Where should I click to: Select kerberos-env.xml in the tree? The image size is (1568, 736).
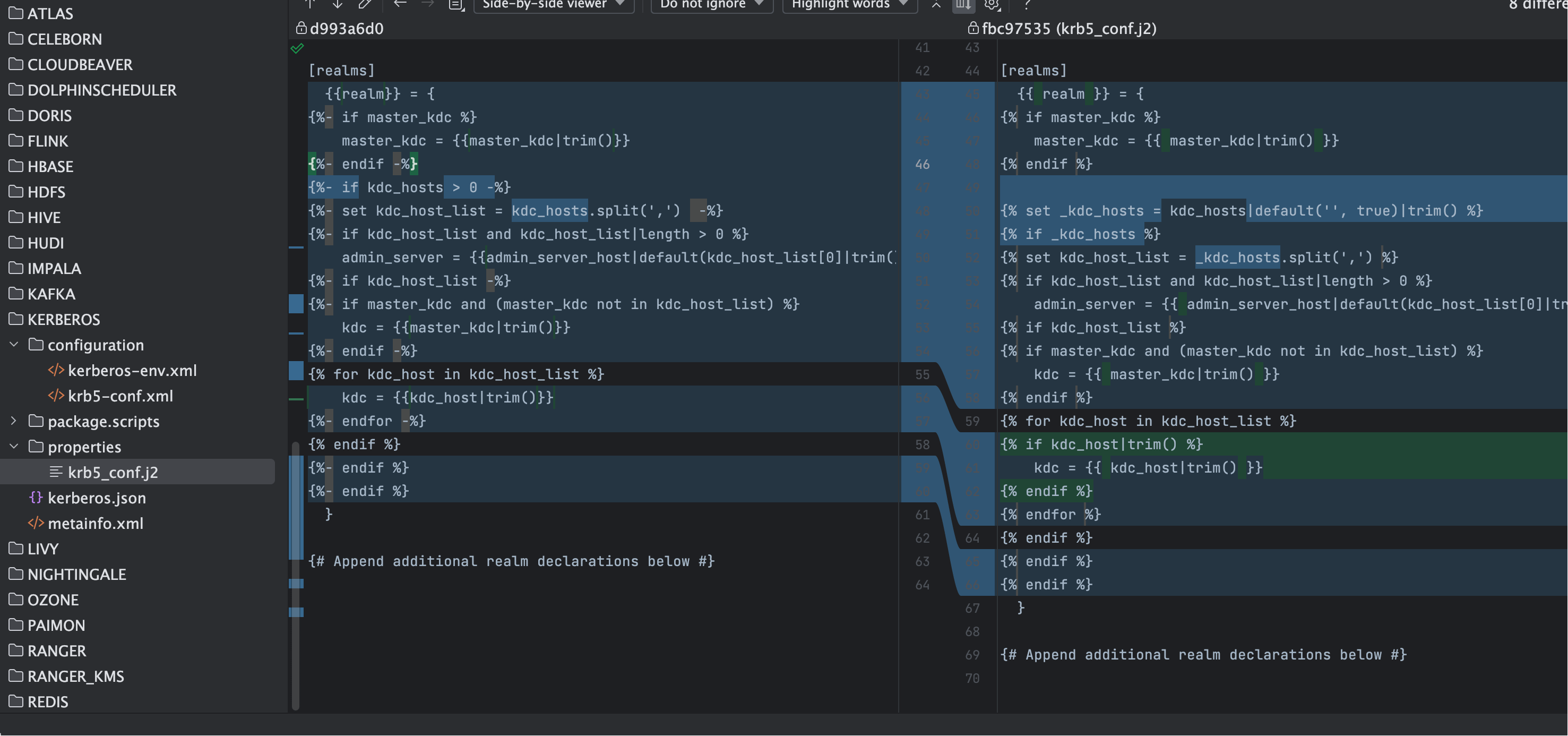[132, 370]
